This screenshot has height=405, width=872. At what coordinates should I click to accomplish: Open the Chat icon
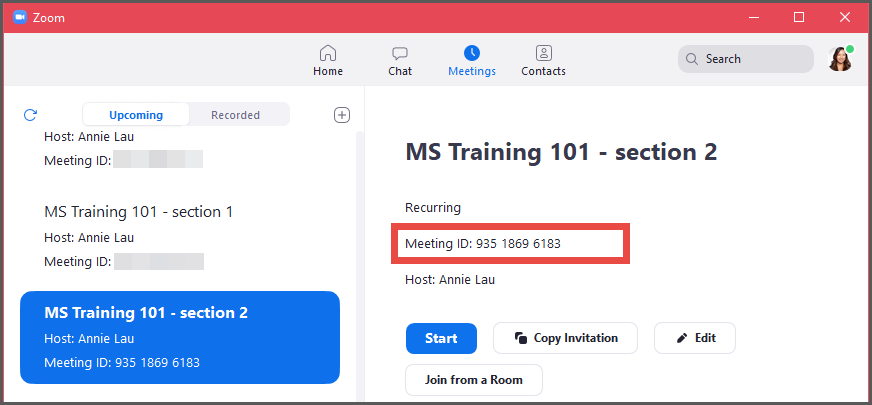[400, 54]
